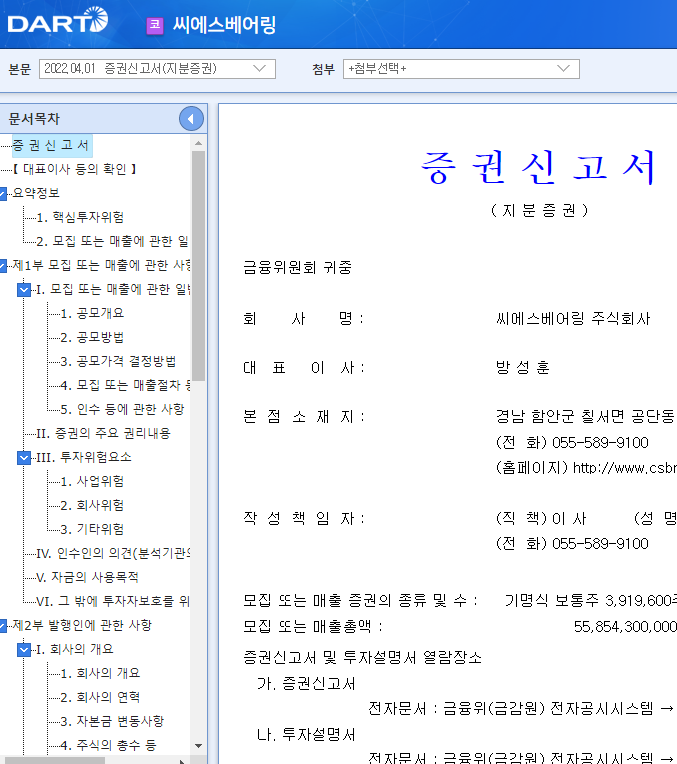Screen dimensions: 677x764
Task: Click the (지분증권) subtitle
Action: [x=539, y=210]
